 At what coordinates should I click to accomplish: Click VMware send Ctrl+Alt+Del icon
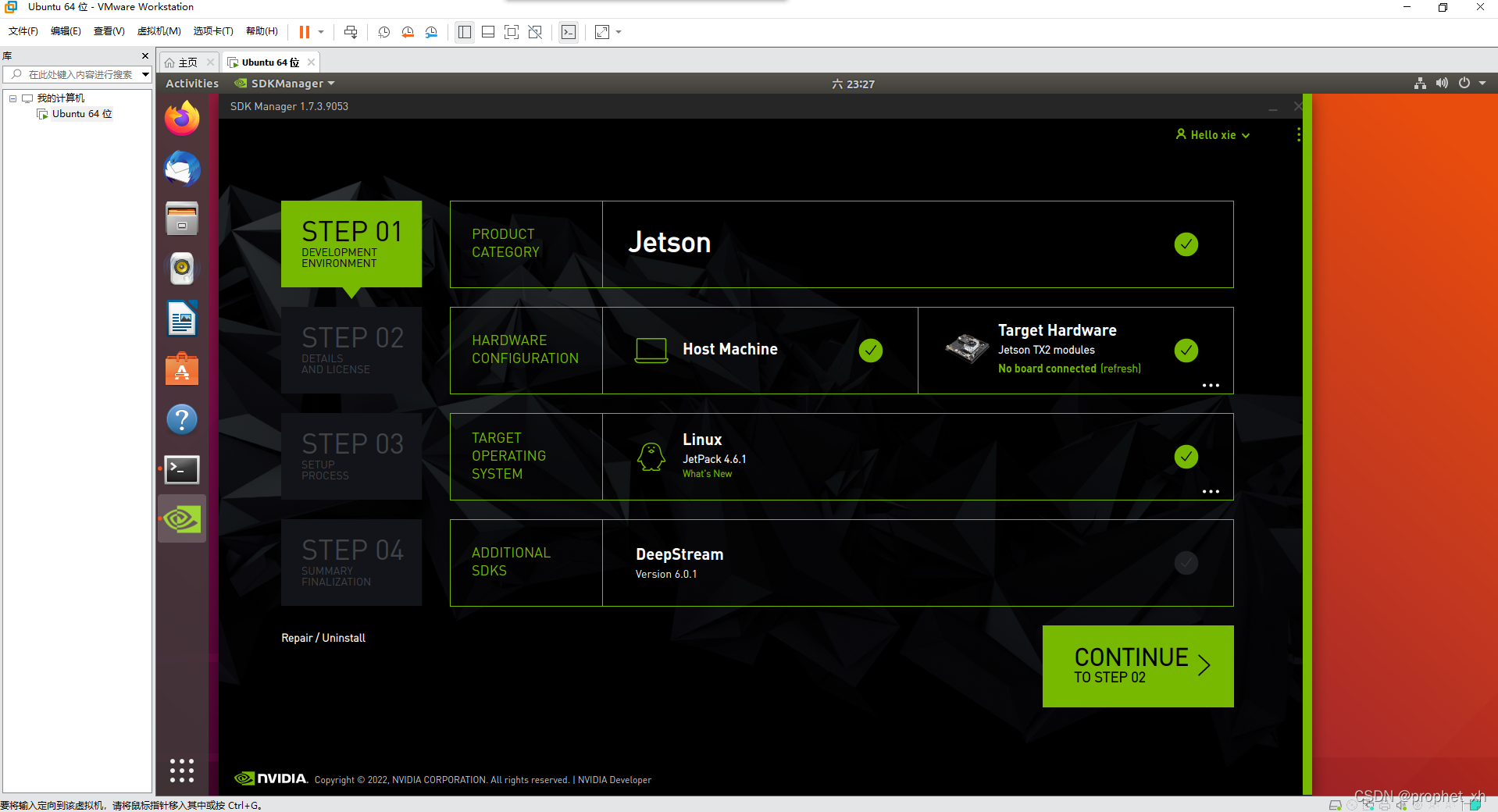pyautogui.click(x=351, y=32)
